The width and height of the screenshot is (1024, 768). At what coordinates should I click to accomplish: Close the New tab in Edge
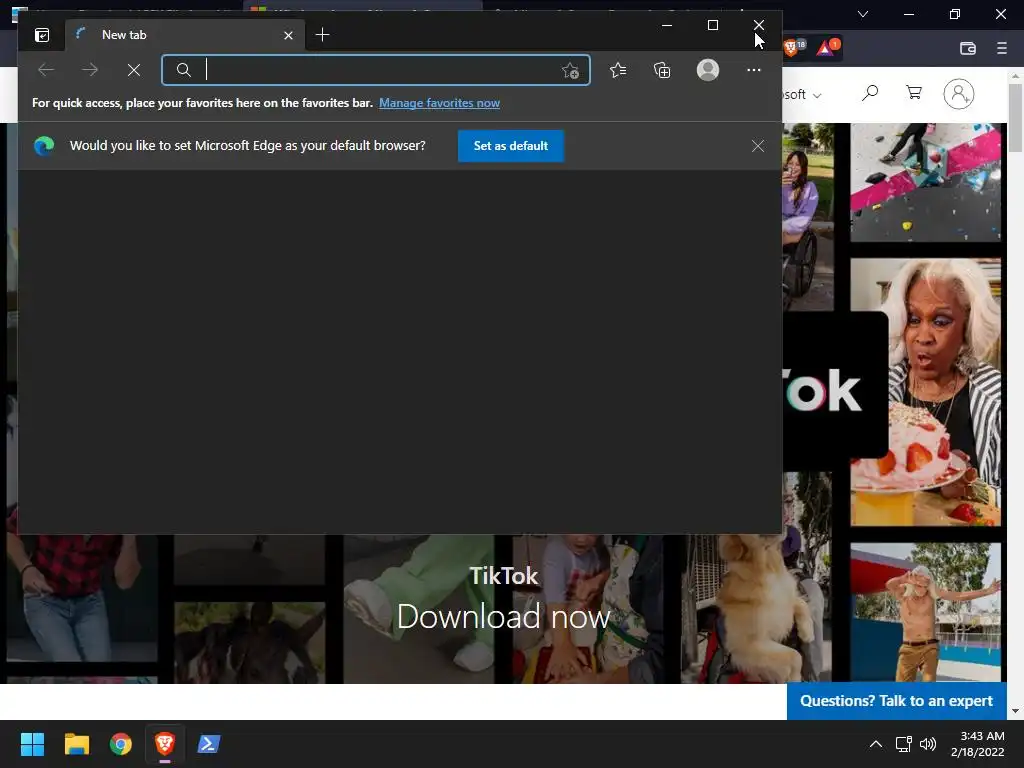[x=288, y=35]
